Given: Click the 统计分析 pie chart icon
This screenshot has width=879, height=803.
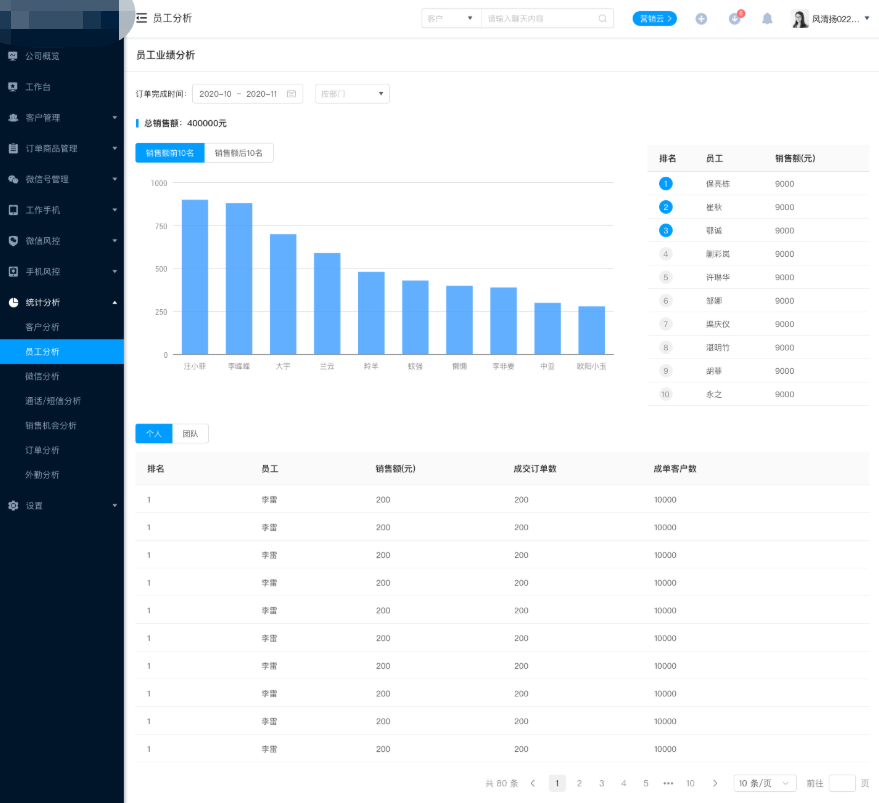Looking at the screenshot, I should [x=13, y=302].
